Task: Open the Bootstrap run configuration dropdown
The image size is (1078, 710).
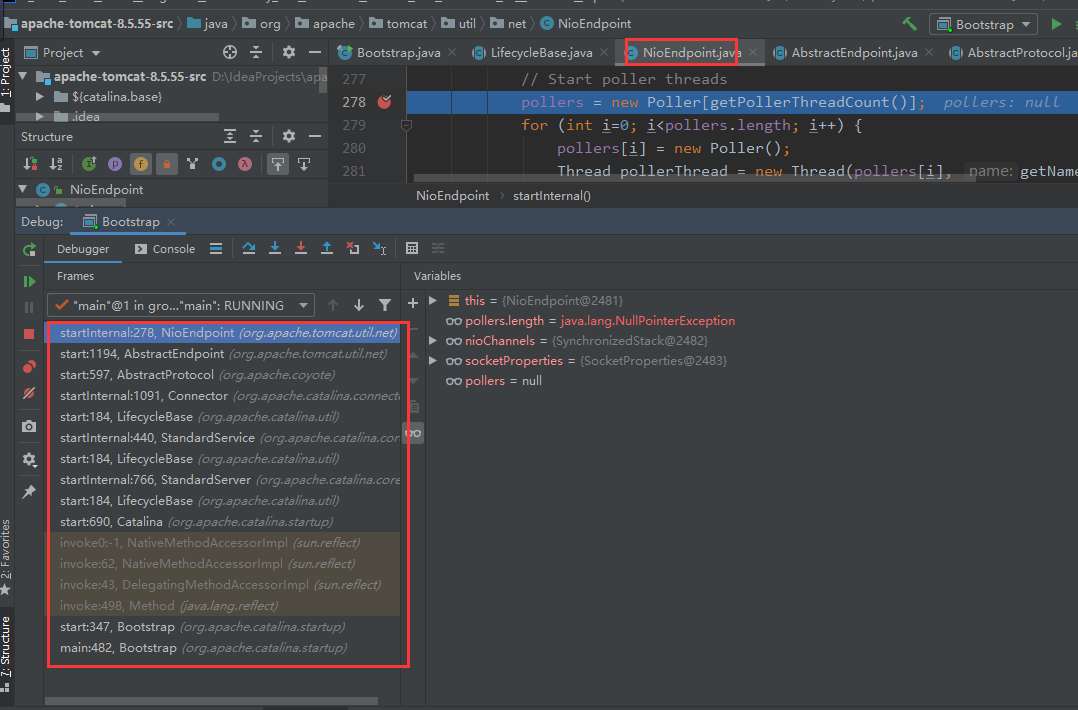Action: (x=984, y=25)
